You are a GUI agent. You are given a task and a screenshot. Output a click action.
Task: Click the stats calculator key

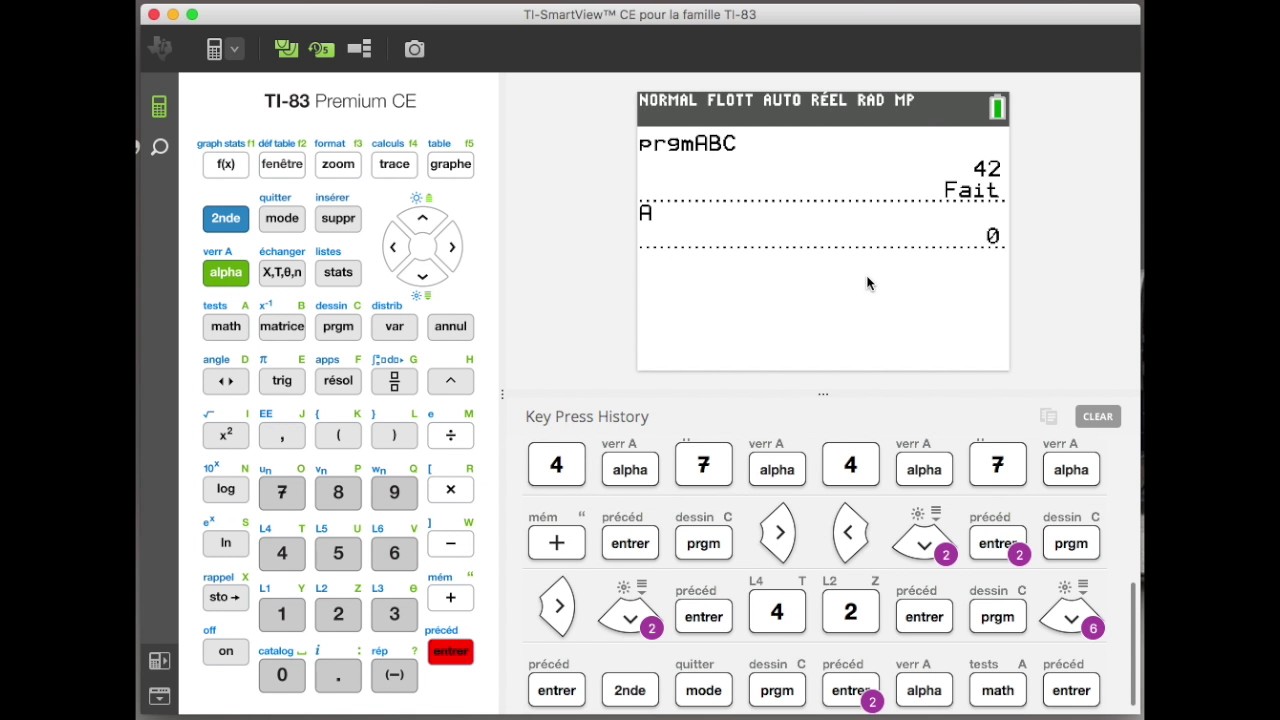[x=338, y=272]
